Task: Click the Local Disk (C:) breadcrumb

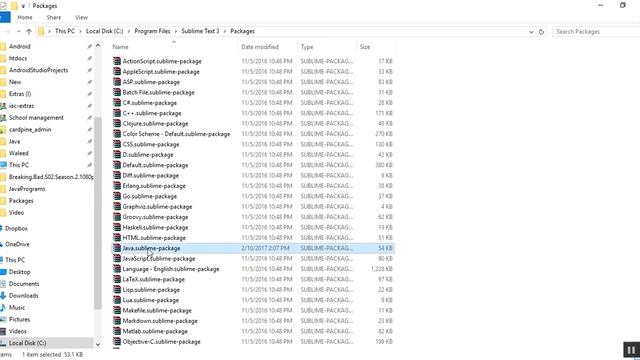Action: point(104,31)
